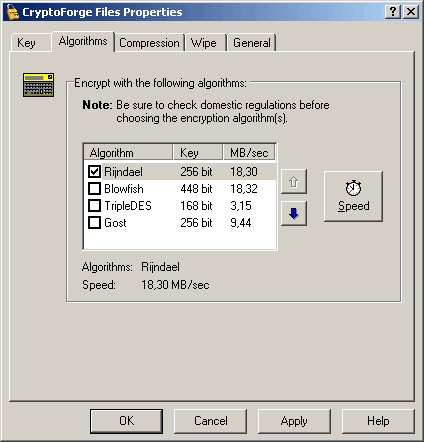Click the calculator-like algorithms icon
This screenshot has height=442, width=424.
pyautogui.click(x=38, y=85)
